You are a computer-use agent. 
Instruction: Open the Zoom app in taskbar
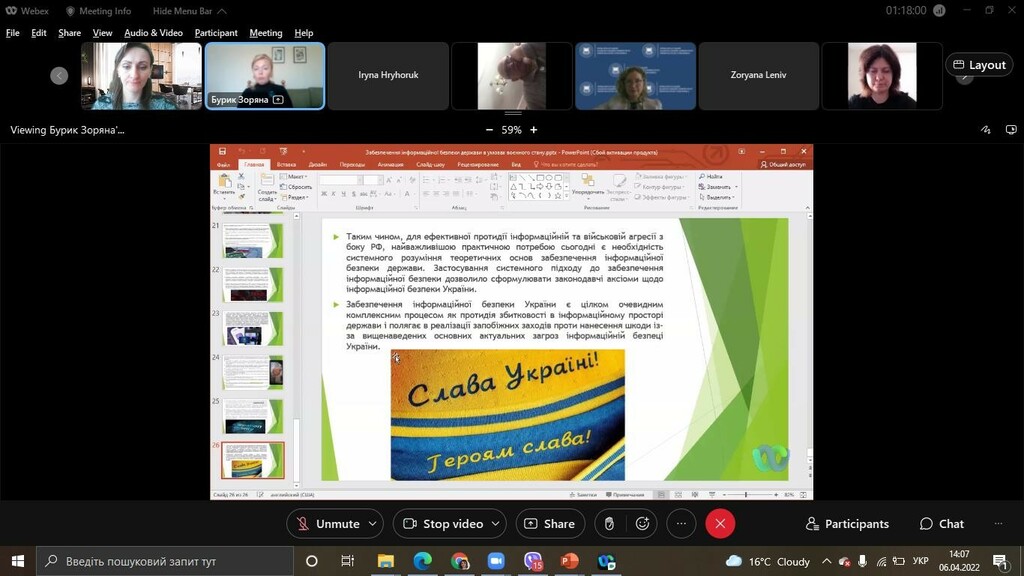coord(496,561)
